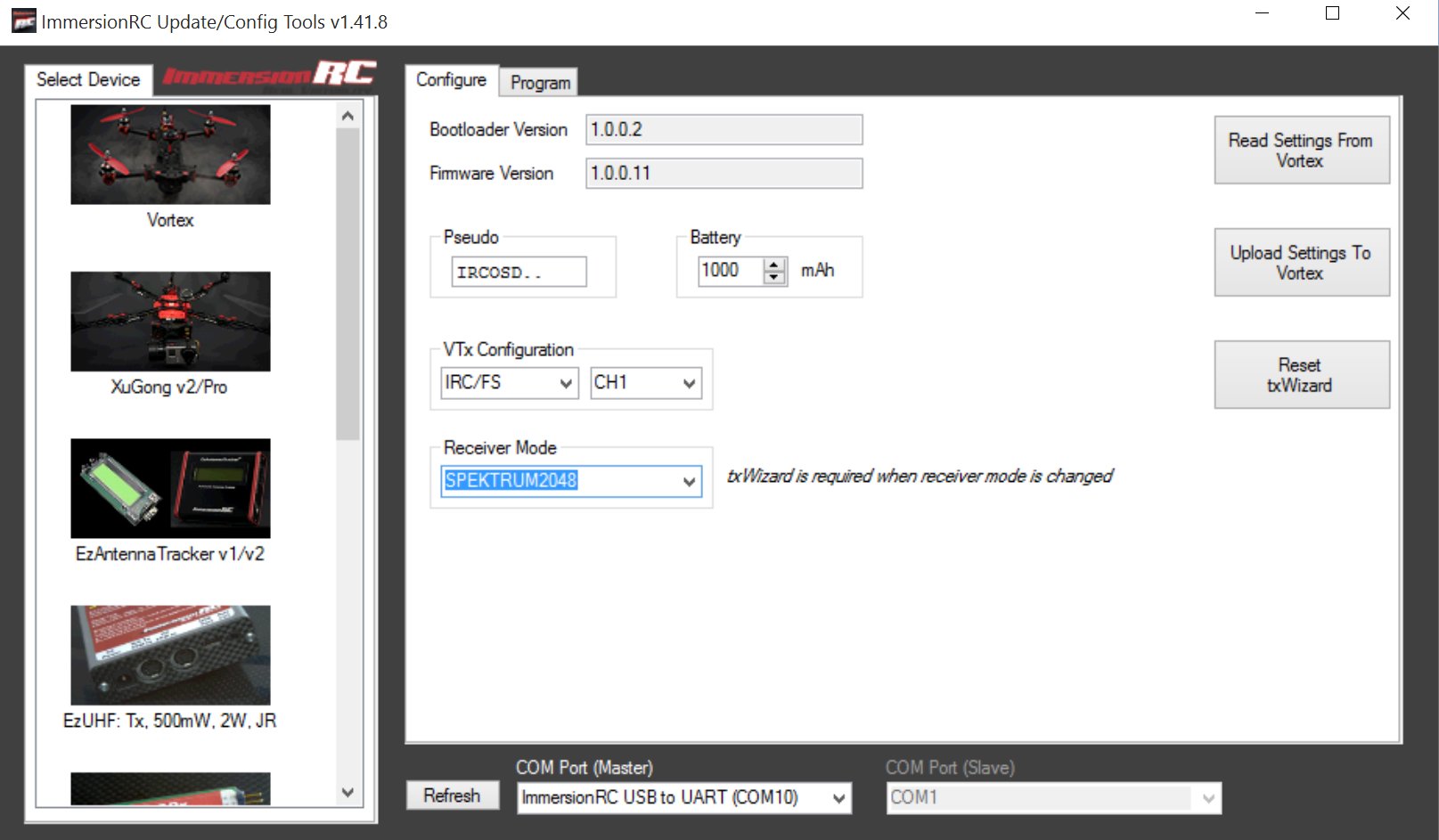Viewport: 1439px width, 840px height.
Task: Pick the EzUHF Tx device image
Action: pyautogui.click(x=170, y=655)
